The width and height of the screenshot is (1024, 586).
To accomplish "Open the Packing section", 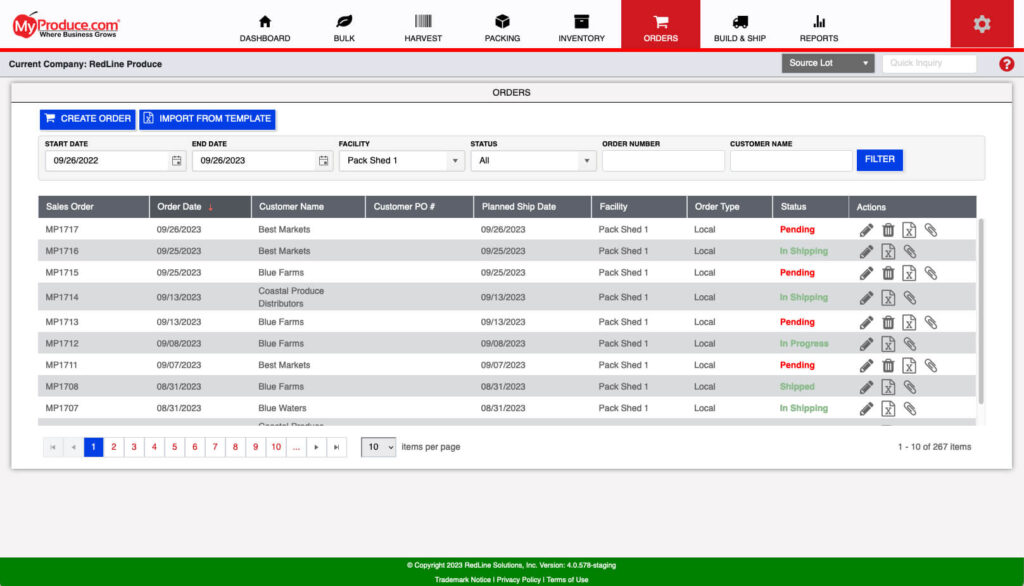I will pyautogui.click(x=502, y=25).
